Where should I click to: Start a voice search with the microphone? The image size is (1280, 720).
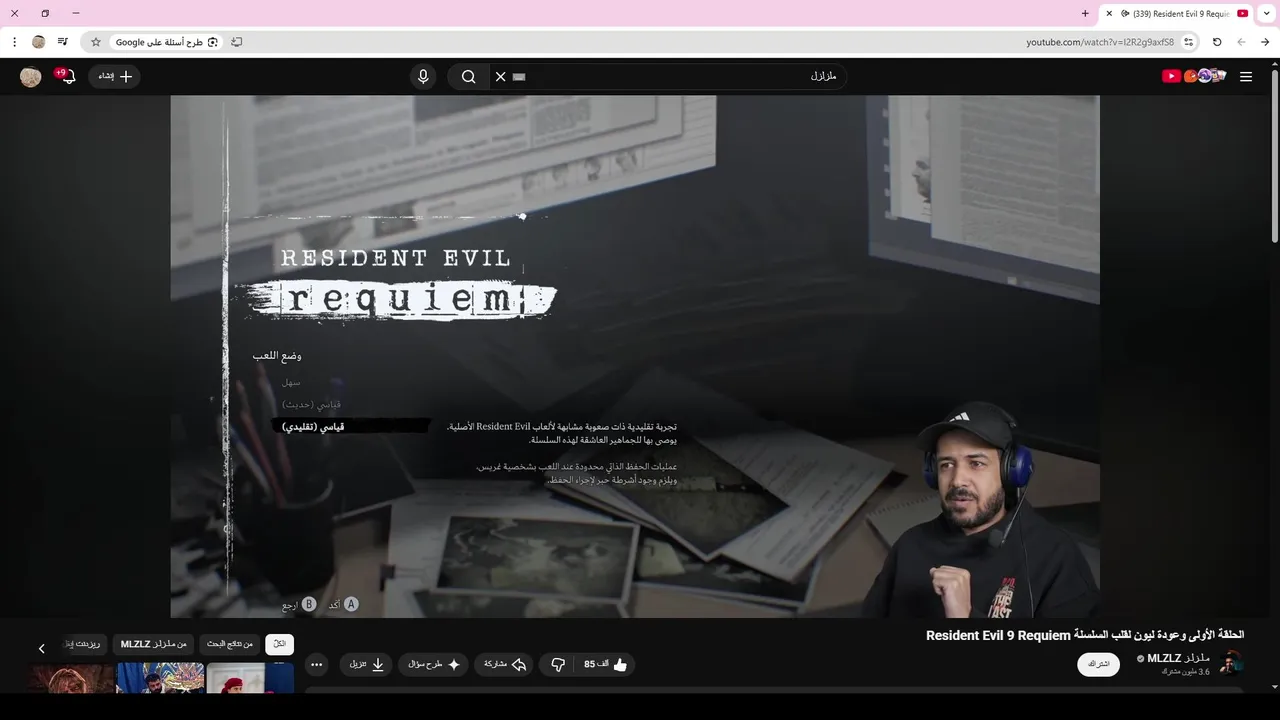coord(423,77)
